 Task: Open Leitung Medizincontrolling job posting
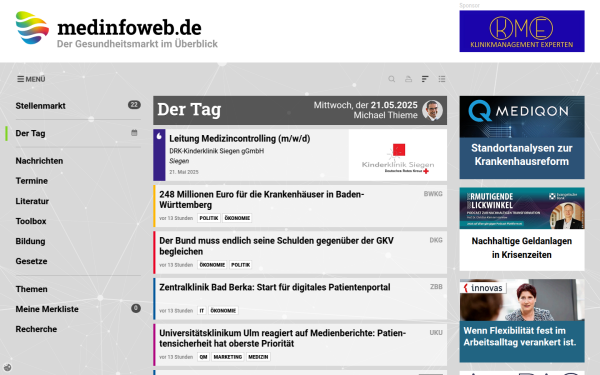240,139
